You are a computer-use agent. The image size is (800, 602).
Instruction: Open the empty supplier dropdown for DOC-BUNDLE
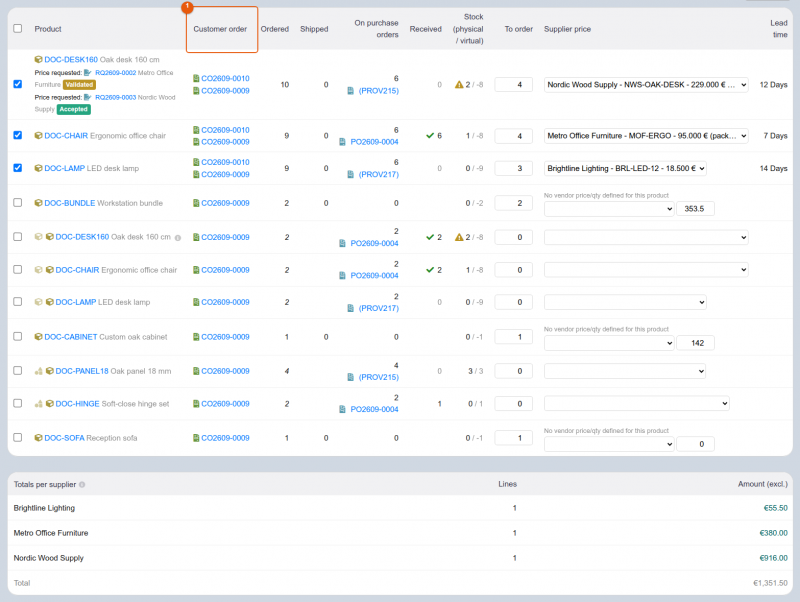[609, 209]
